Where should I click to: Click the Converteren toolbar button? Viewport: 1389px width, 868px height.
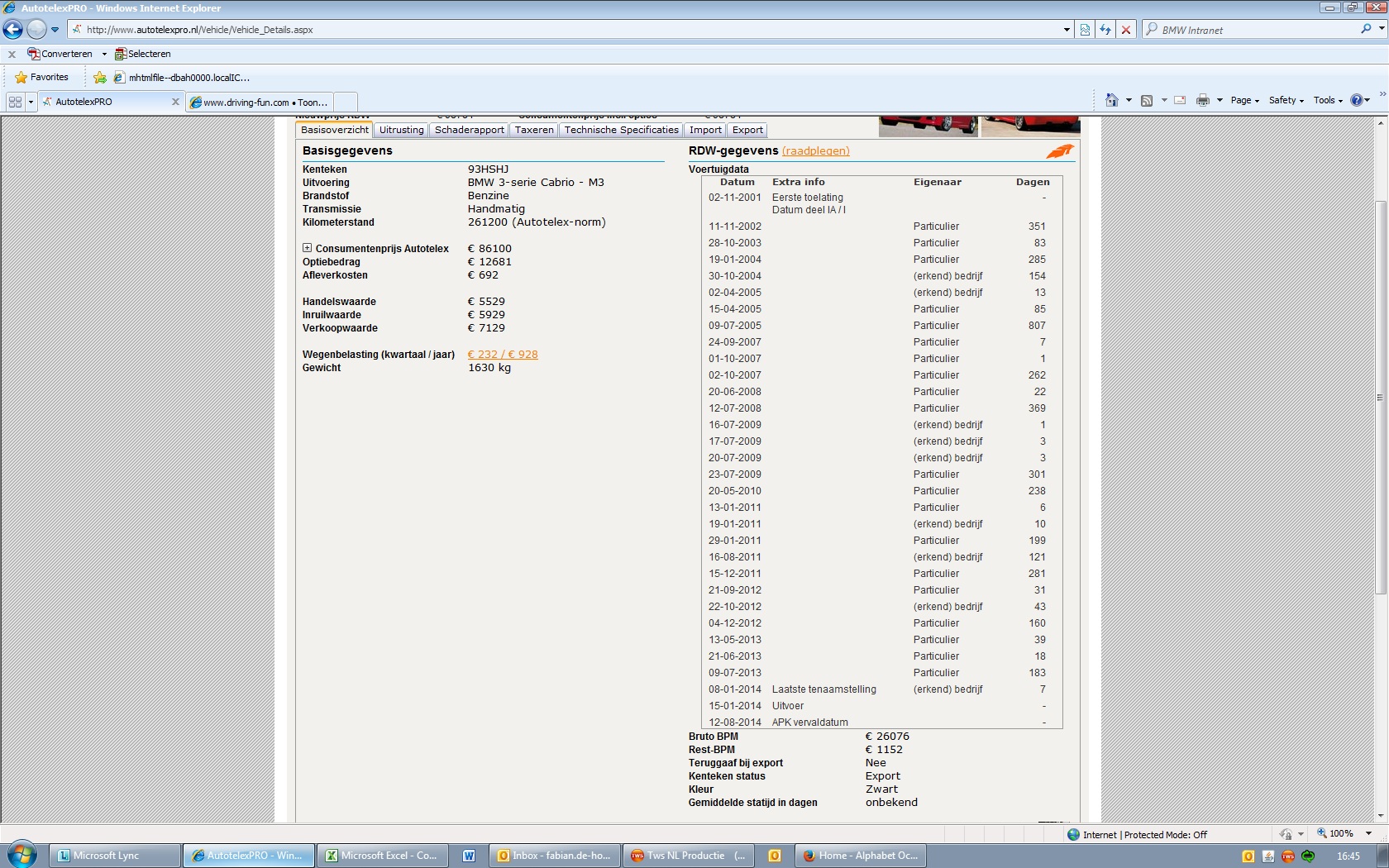(x=60, y=54)
